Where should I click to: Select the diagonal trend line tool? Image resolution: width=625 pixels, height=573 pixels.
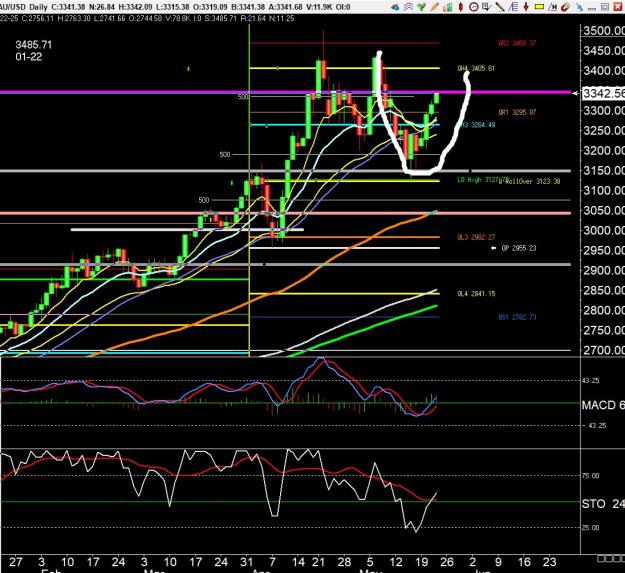500,7
